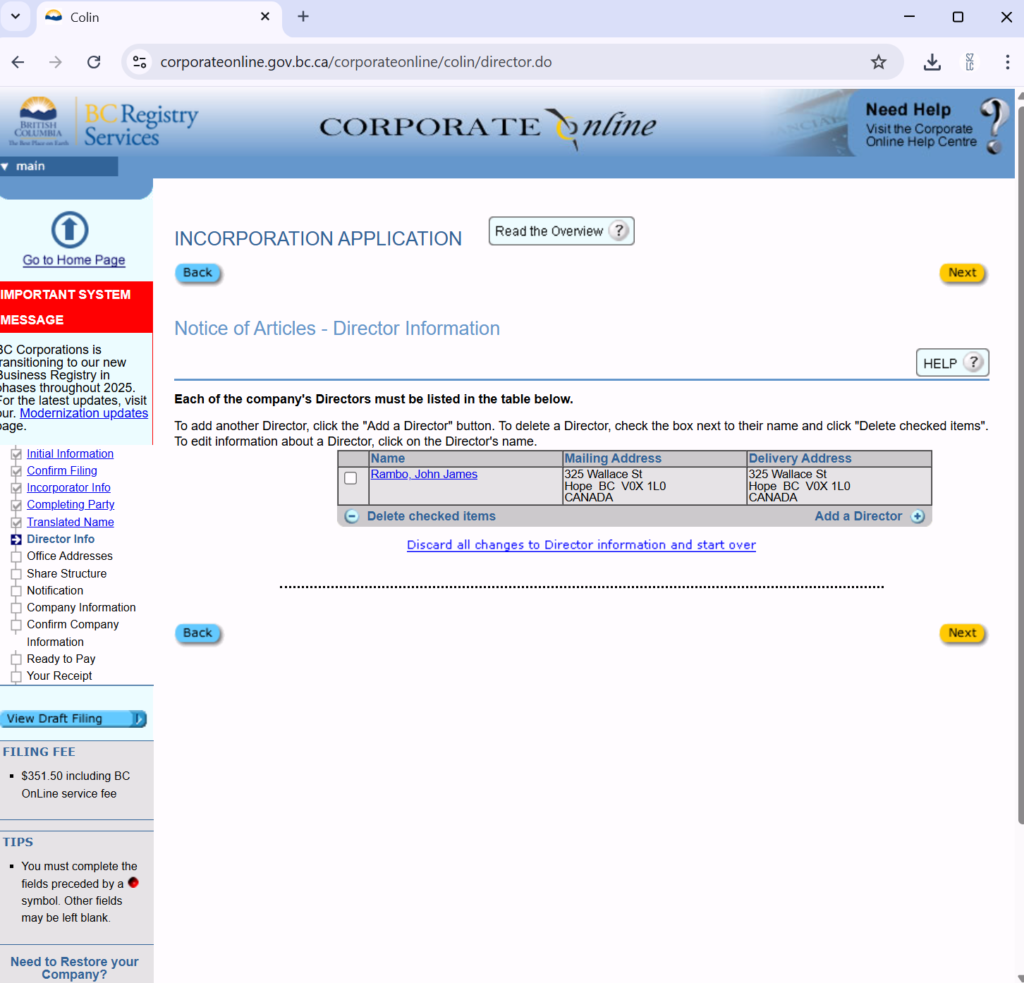1024x983 pixels.
Task: Click the Need Help question mark icon
Action: pos(993,125)
